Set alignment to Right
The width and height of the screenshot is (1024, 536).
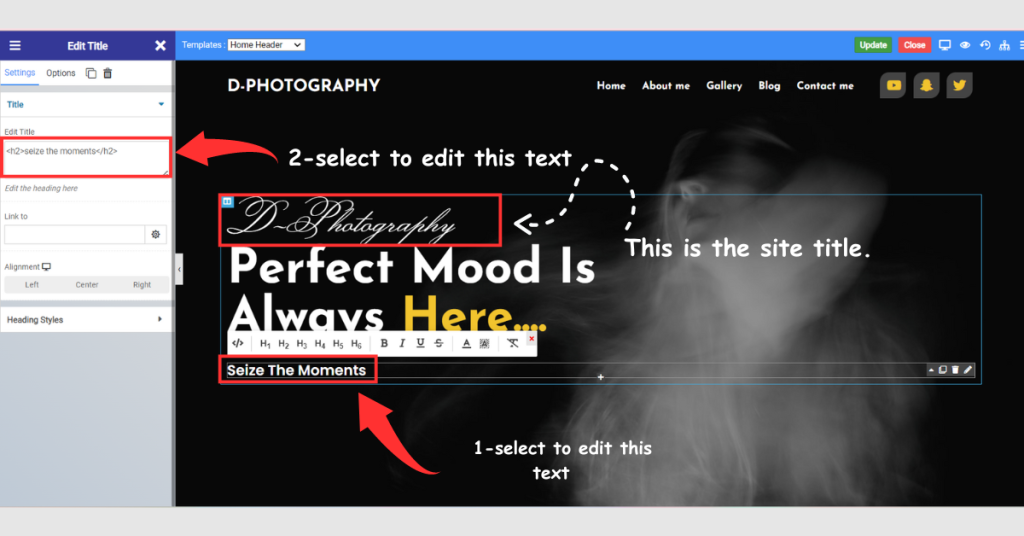click(x=142, y=285)
